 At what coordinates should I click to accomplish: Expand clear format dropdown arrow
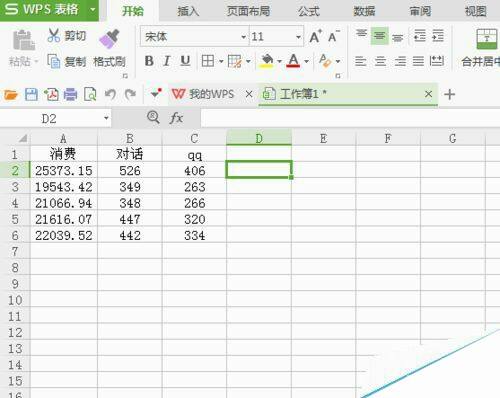click(338, 61)
